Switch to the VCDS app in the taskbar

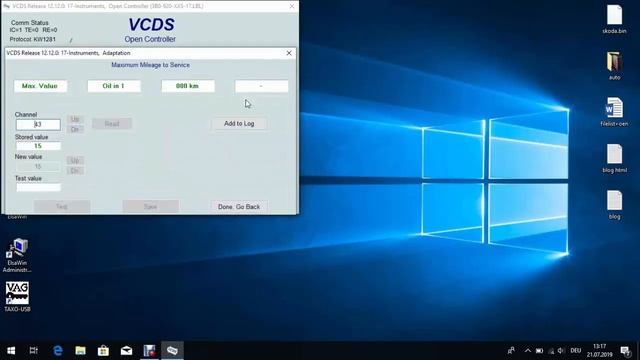(x=149, y=350)
